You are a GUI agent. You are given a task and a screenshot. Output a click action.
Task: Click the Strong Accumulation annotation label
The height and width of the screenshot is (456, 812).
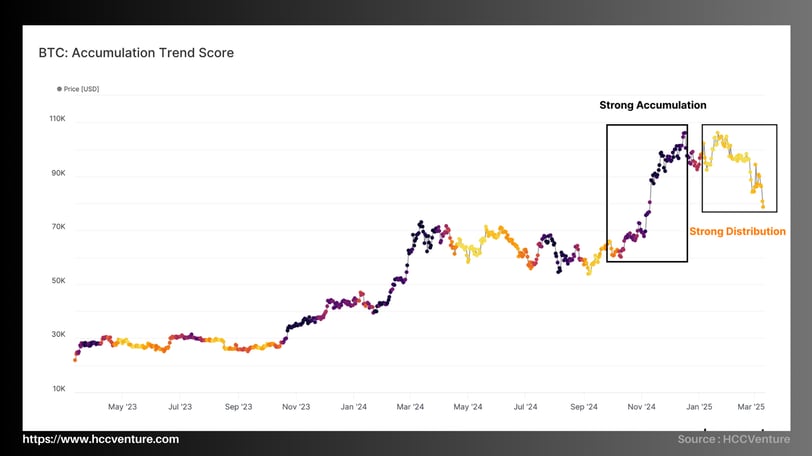(x=653, y=105)
